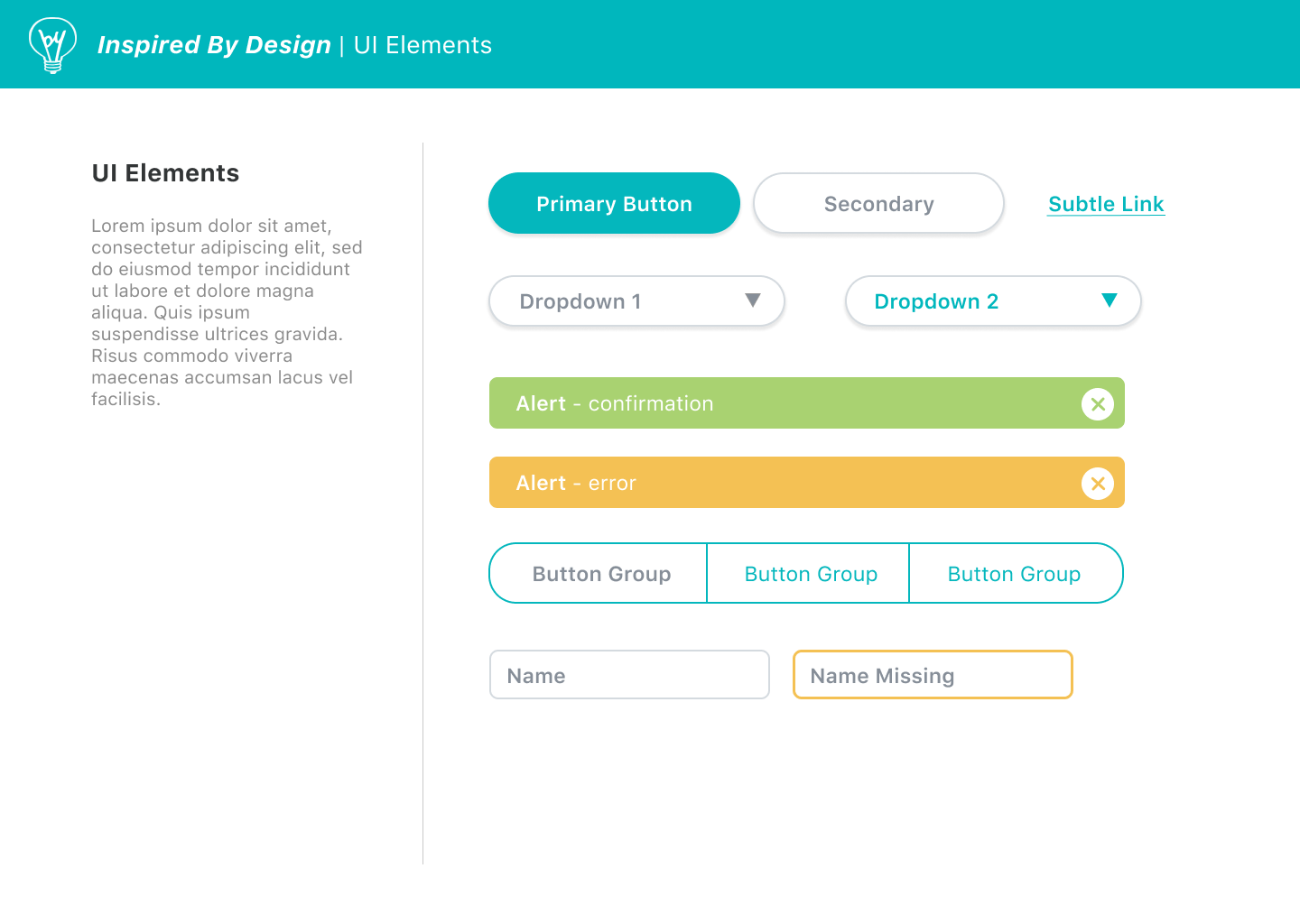The width and height of the screenshot is (1300, 924).
Task: Close the error alert with its X icon
Action: point(1098,484)
